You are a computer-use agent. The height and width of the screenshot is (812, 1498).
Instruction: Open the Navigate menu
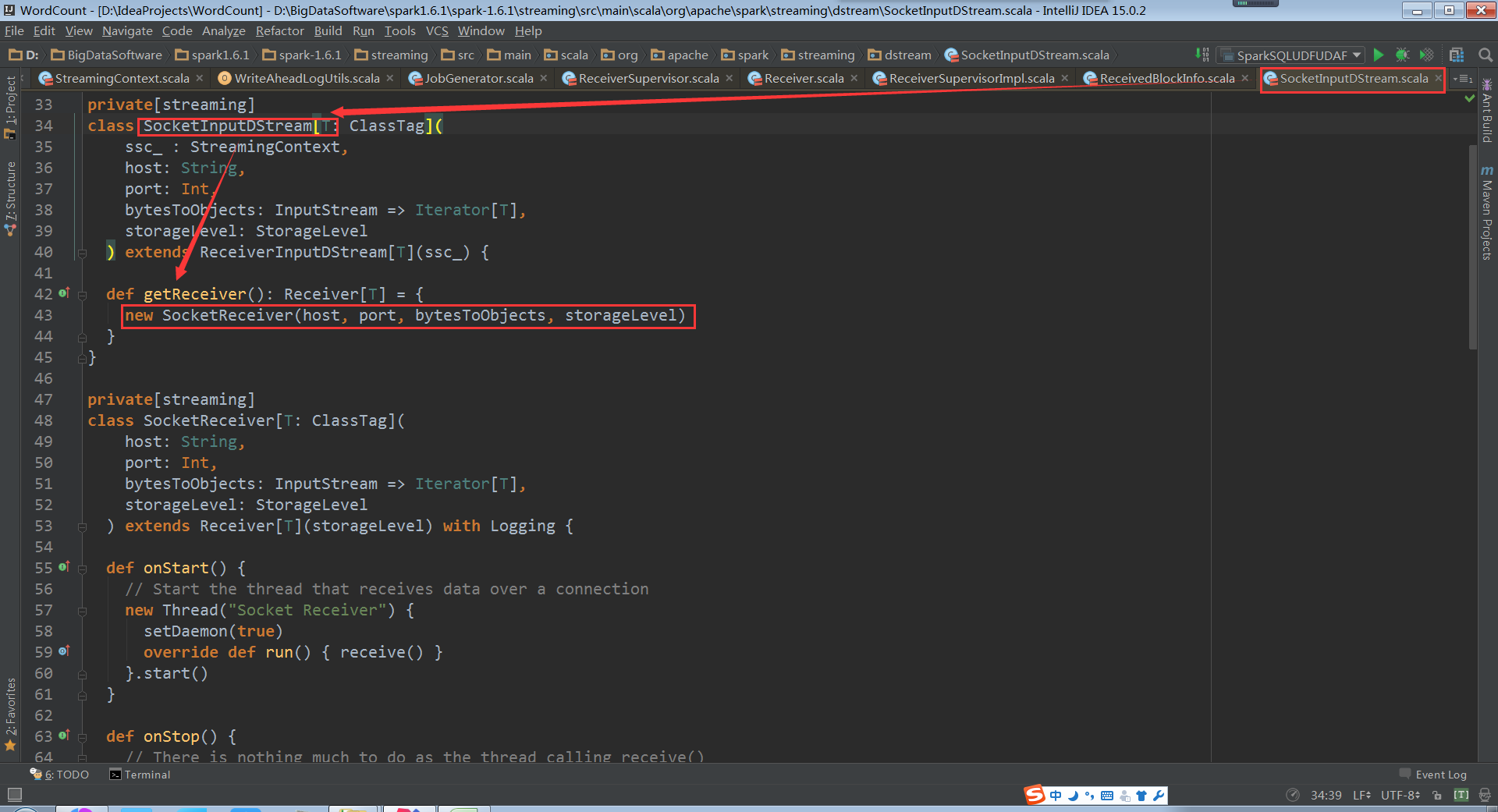127,31
